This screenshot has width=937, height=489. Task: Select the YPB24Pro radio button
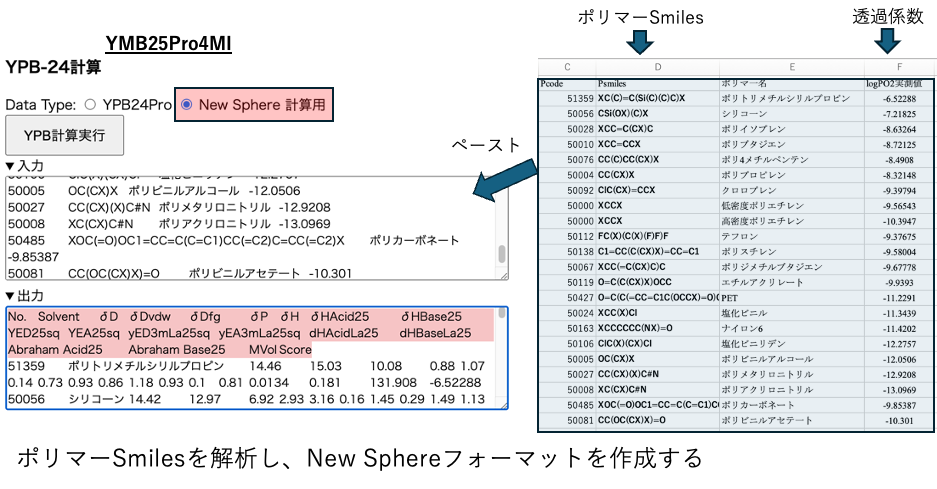pyautogui.click(x=90, y=105)
